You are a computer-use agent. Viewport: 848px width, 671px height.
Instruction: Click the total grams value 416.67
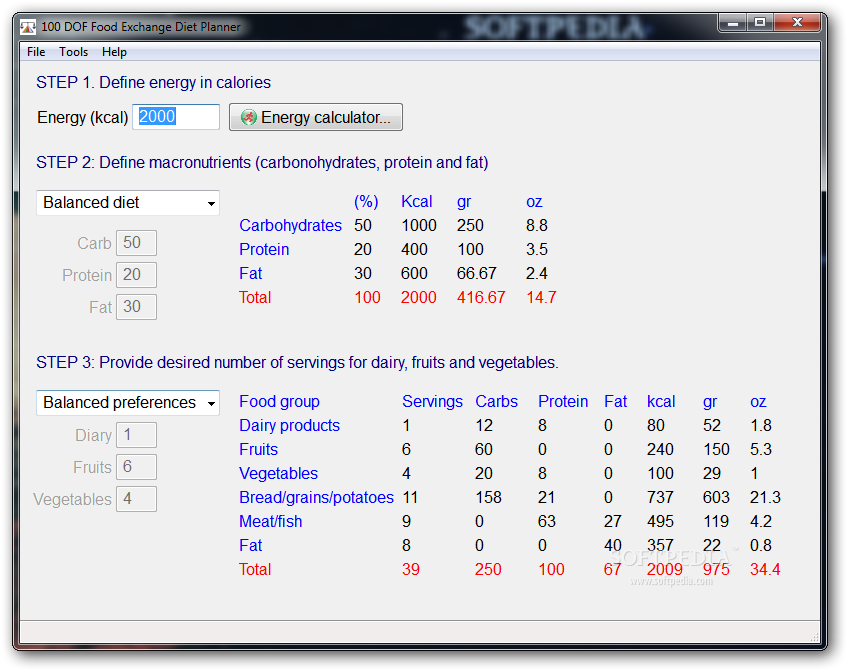click(x=481, y=297)
